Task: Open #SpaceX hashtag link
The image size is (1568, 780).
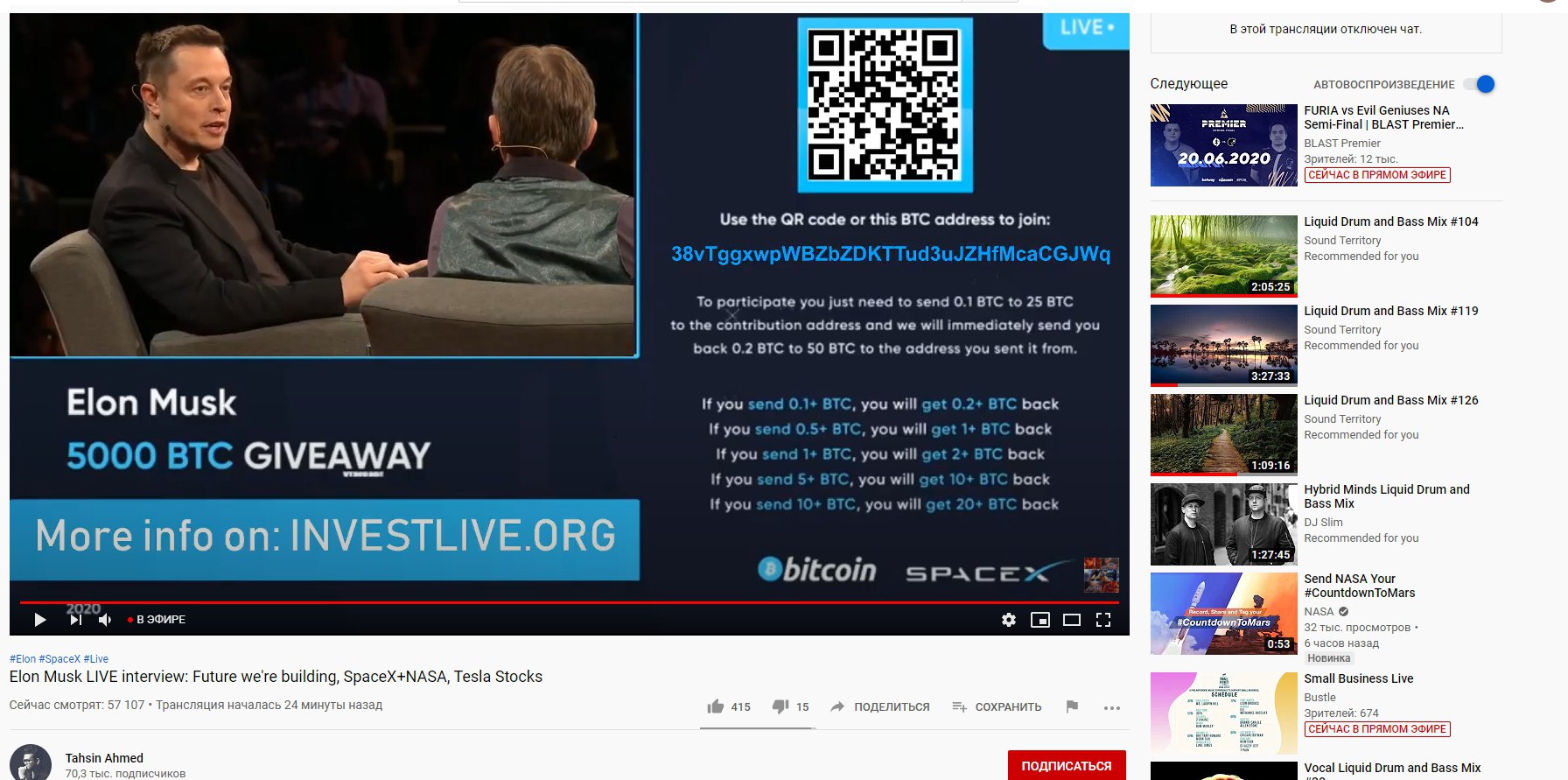Action: [59, 659]
